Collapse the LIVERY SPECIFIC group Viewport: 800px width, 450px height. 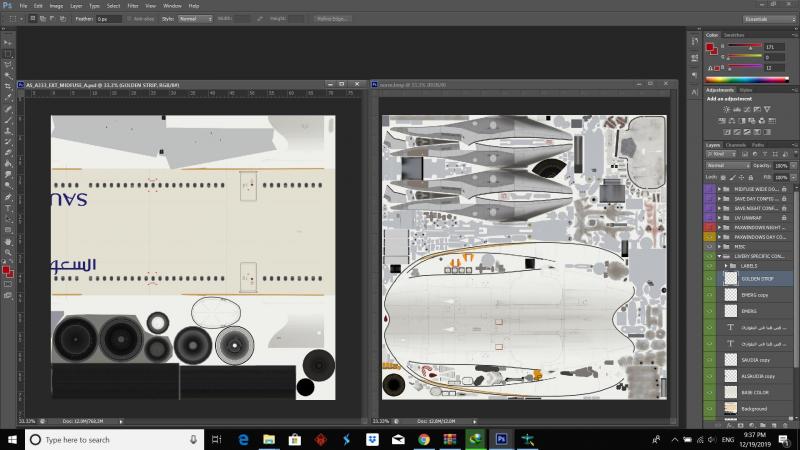pyautogui.click(x=719, y=256)
